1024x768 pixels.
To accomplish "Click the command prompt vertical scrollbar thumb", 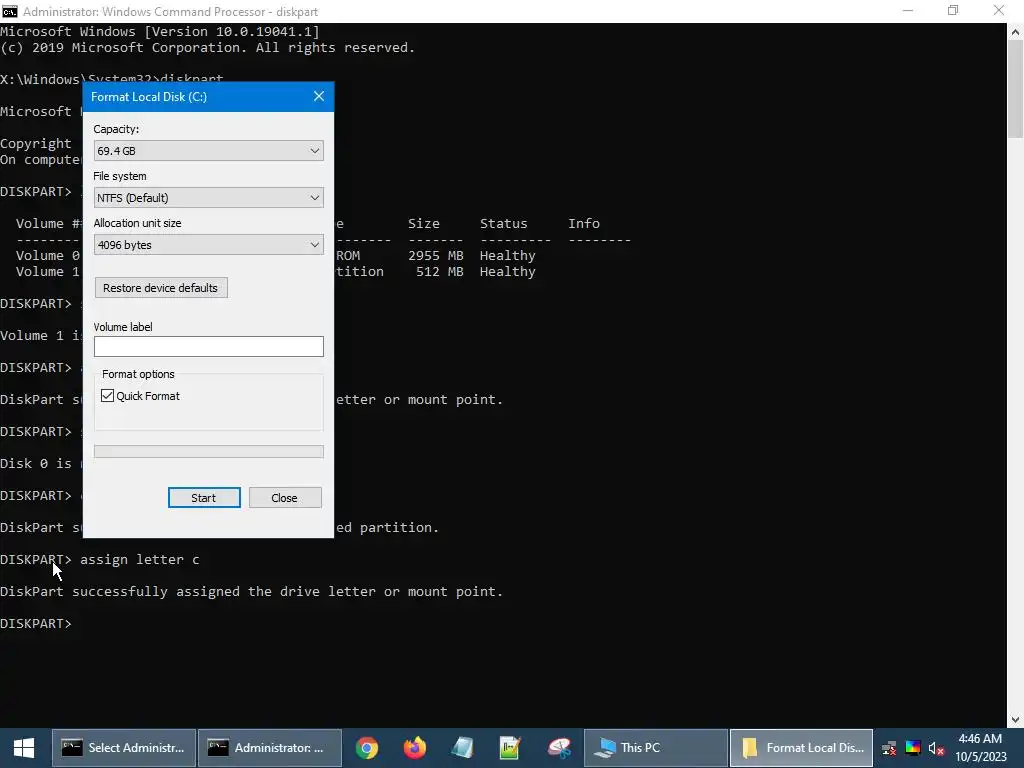I will coord(1015,89).
